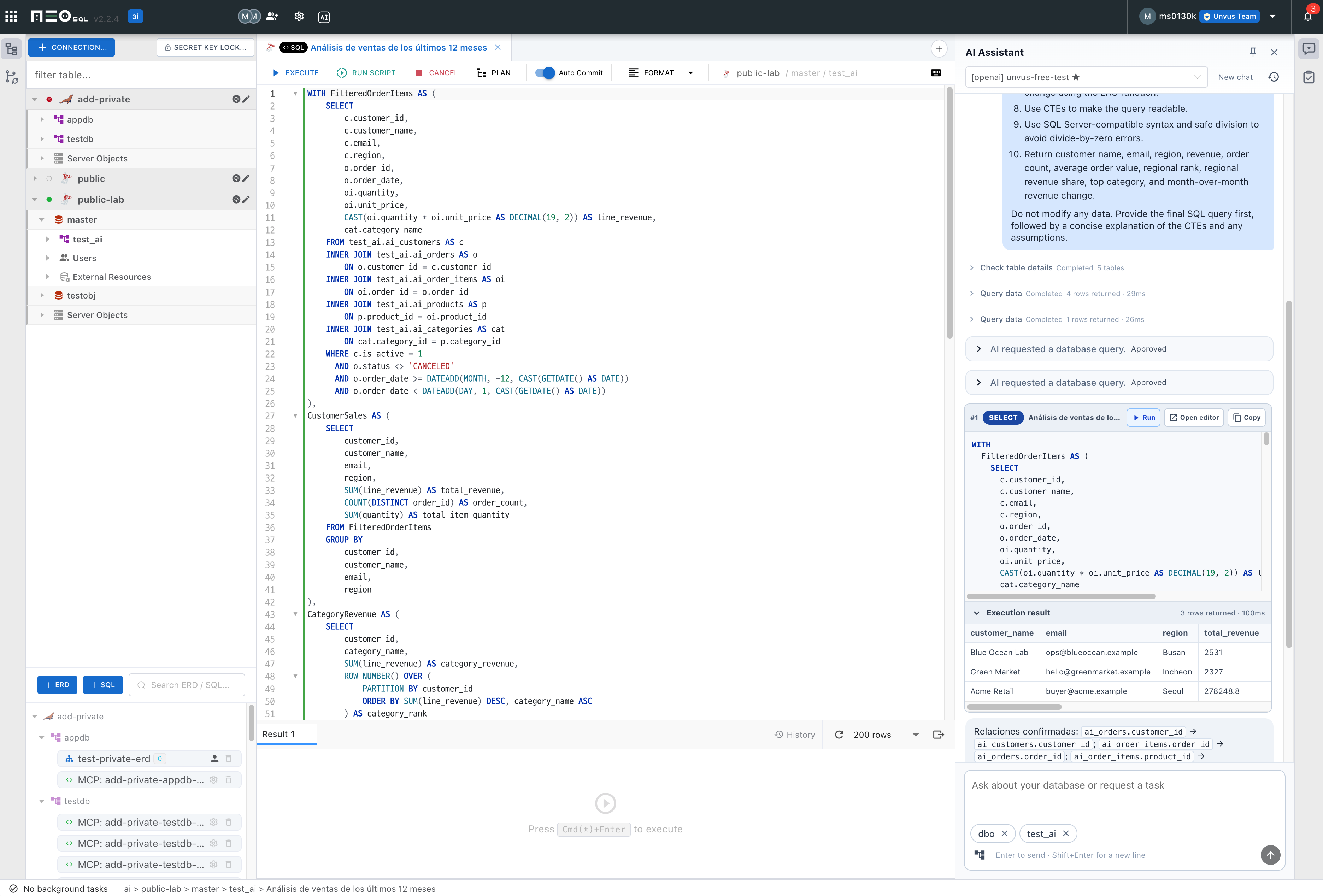Click the AI square icon in header

(x=324, y=17)
